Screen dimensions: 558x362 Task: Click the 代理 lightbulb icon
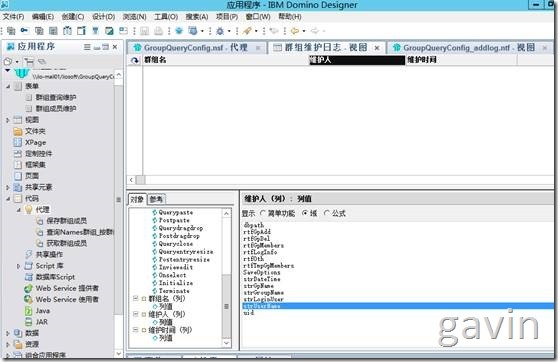pyautogui.click(x=28, y=210)
